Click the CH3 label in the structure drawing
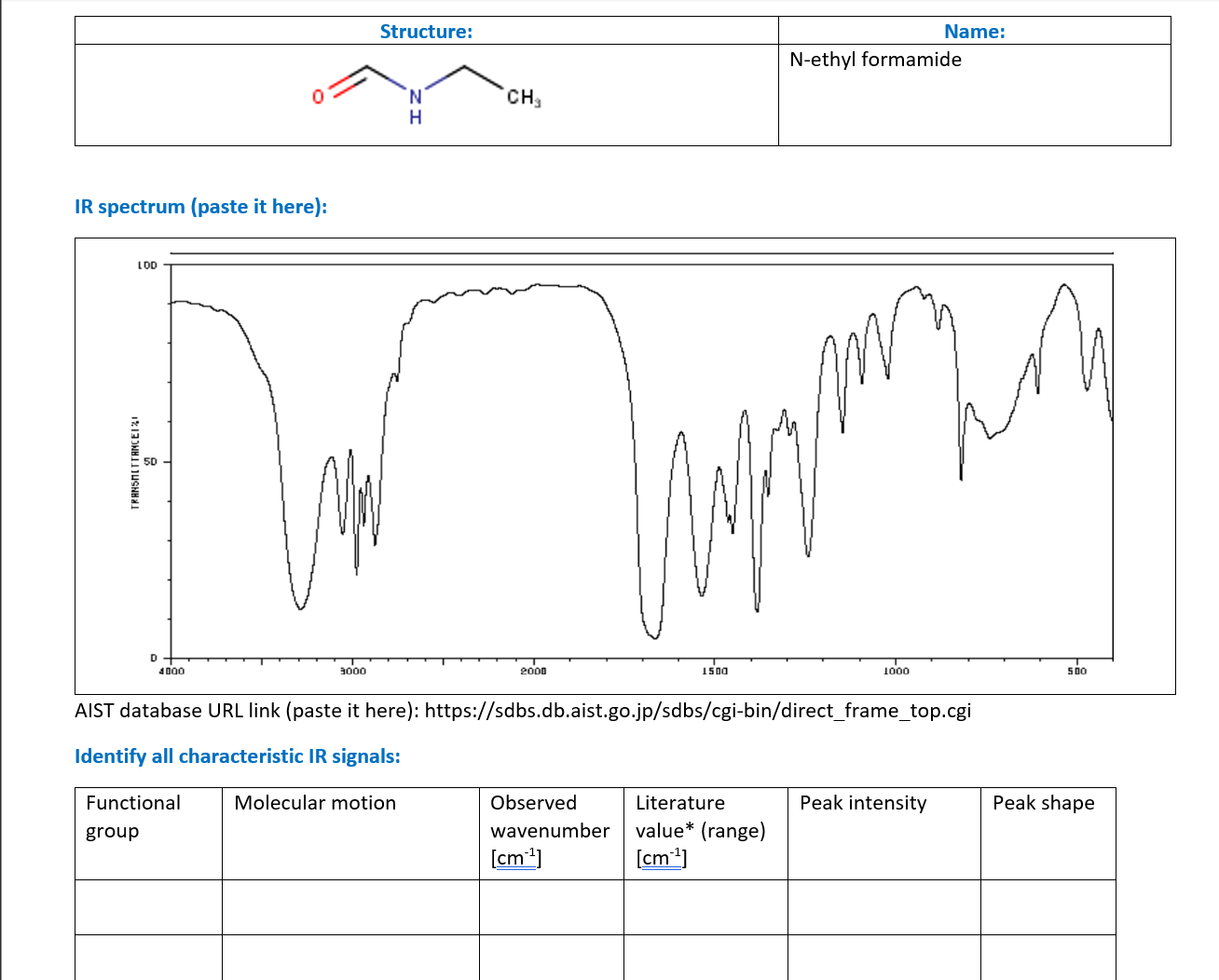 pos(523,96)
